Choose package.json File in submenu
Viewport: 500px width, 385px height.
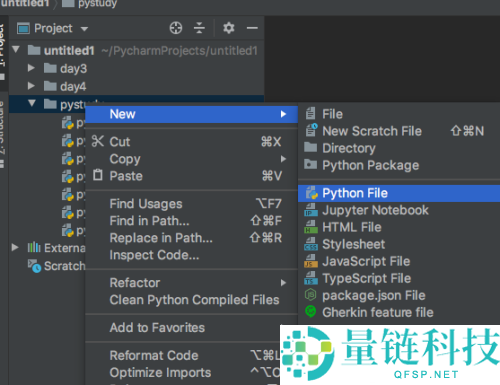pos(399,295)
